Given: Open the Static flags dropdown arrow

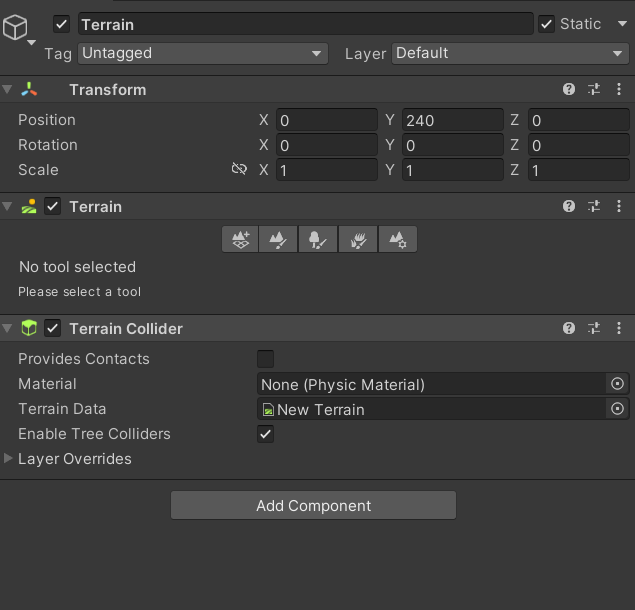Looking at the screenshot, I should pos(622,24).
